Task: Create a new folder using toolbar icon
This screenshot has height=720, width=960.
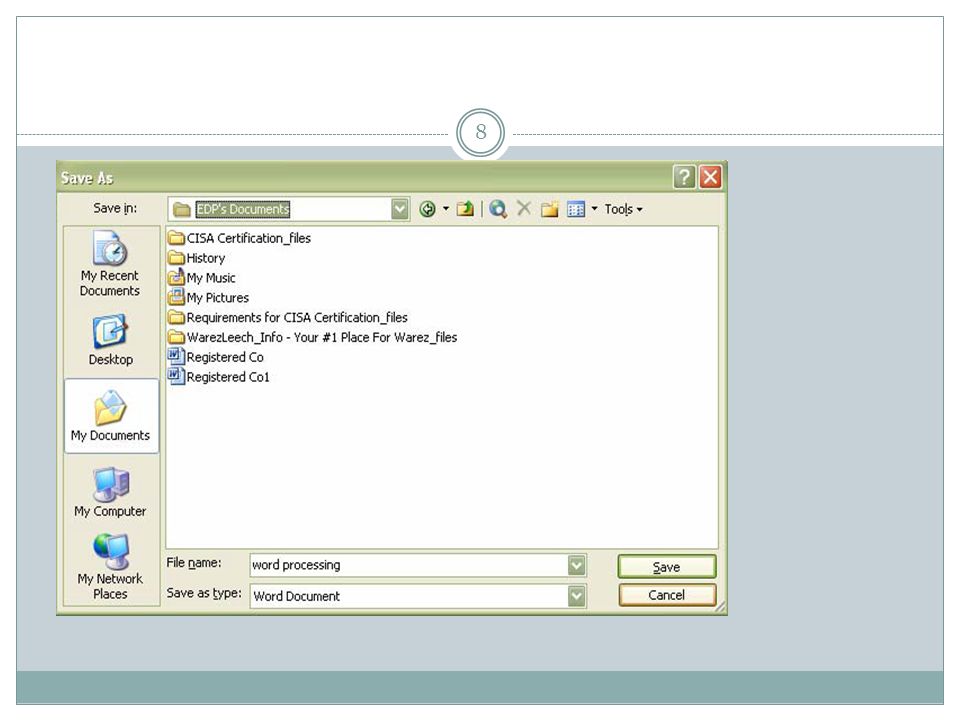Action: point(550,209)
